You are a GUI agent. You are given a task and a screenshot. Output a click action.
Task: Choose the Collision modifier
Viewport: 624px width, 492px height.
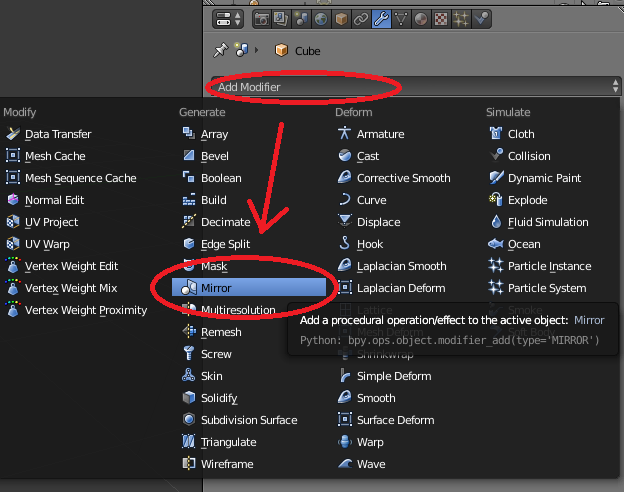click(x=520, y=156)
